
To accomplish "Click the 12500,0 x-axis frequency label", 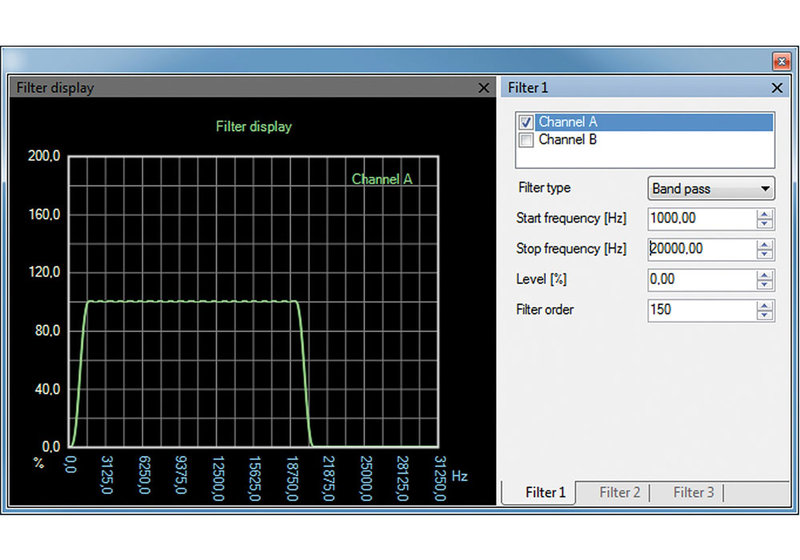I will [x=218, y=478].
